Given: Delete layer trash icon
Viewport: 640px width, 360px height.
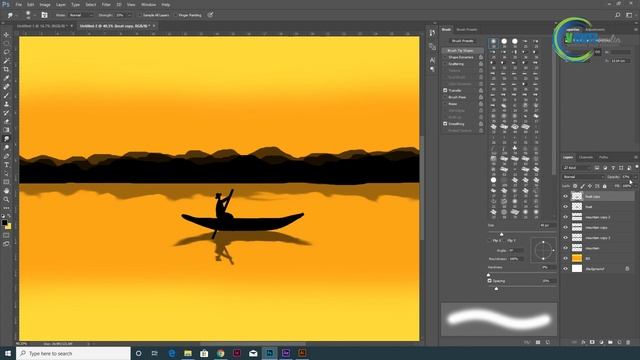Looking at the screenshot, I should coord(628,342).
